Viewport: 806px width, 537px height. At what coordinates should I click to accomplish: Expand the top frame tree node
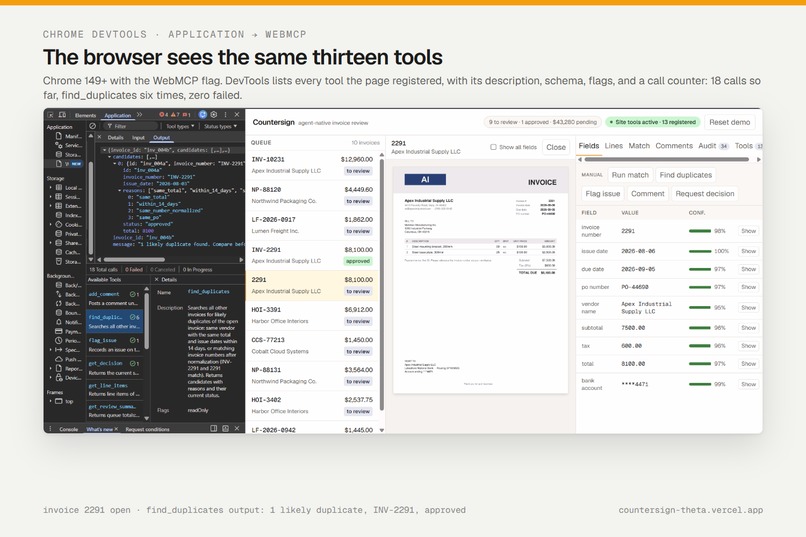point(51,401)
